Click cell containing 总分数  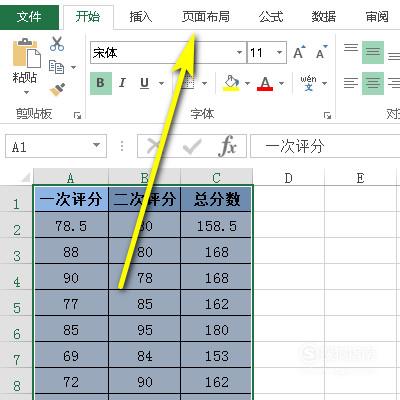[216, 199]
